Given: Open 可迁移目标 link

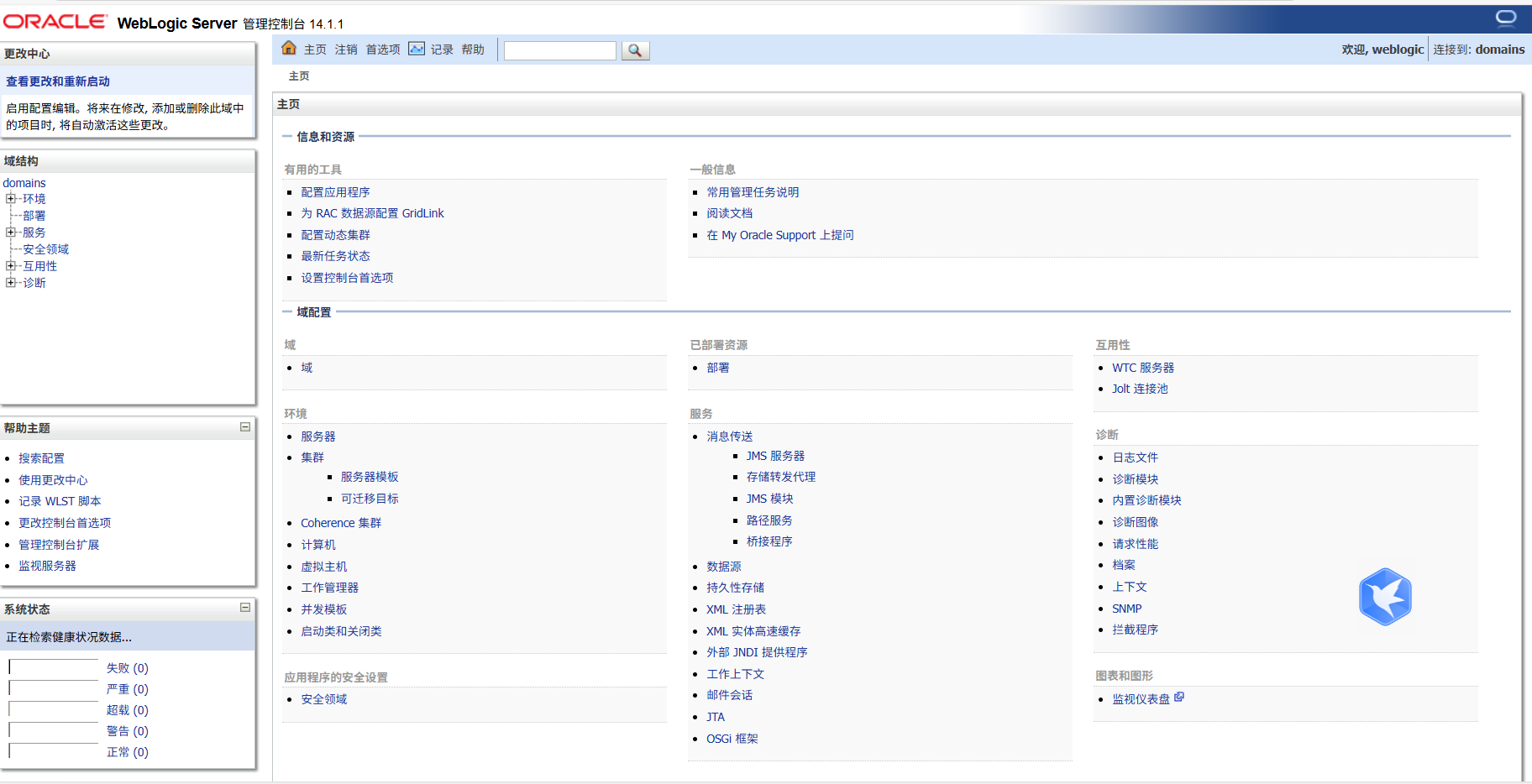Looking at the screenshot, I should click(x=370, y=499).
